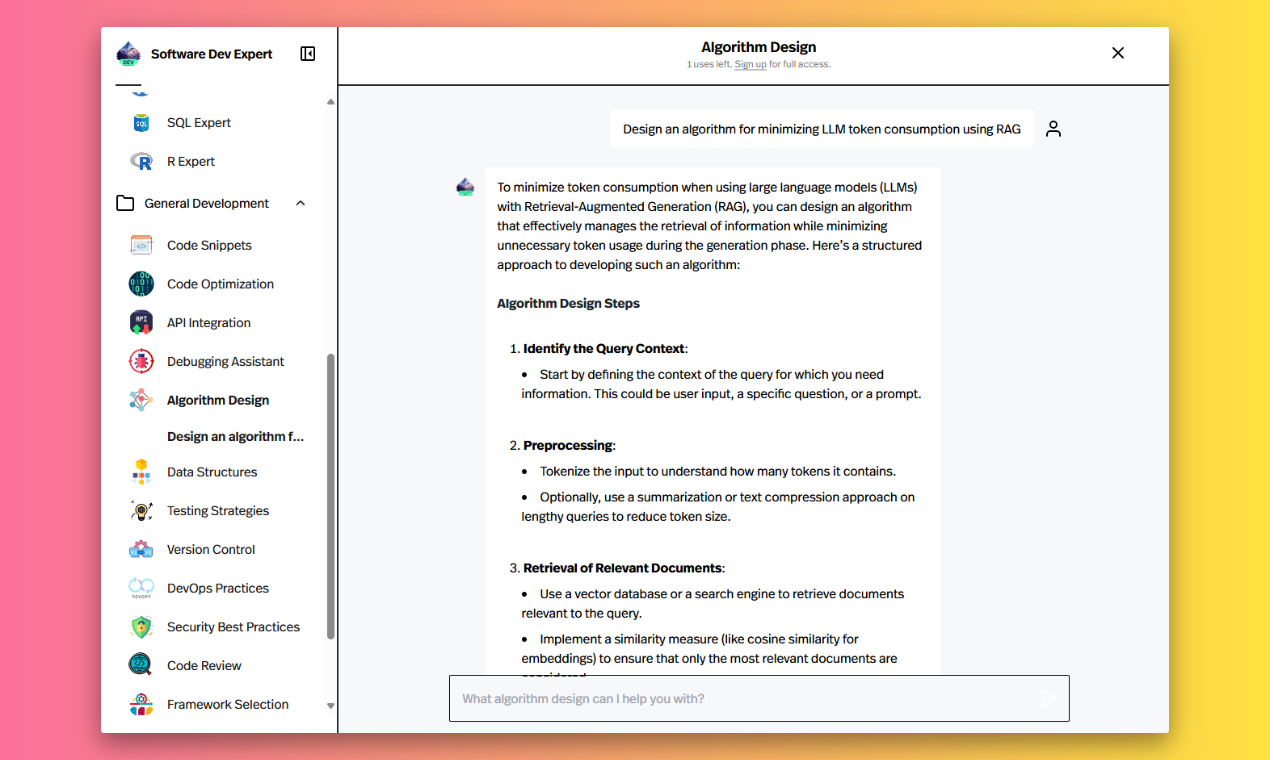This screenshot has width=1270, height=760.
Task: Select DevOps Practices in sidebar
Action: pyautogui.click(x=218, y=588)
